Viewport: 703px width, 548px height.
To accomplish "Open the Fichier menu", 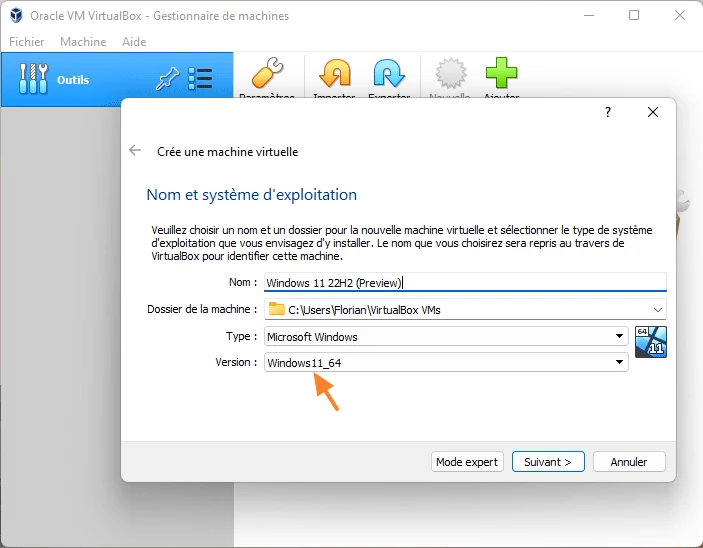I will tap(26, 42).
